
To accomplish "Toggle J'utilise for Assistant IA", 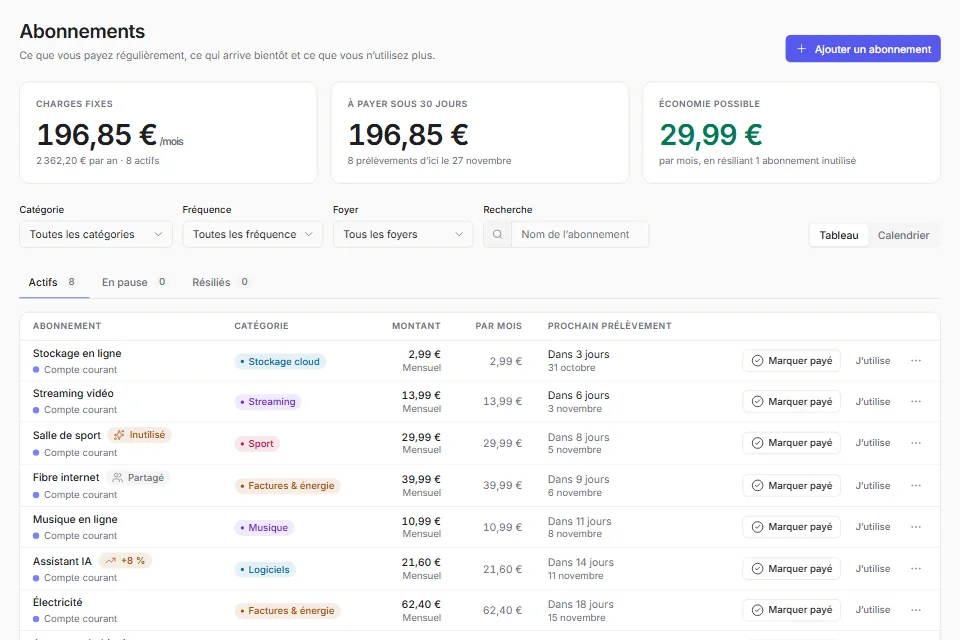I will pos(872,569).
